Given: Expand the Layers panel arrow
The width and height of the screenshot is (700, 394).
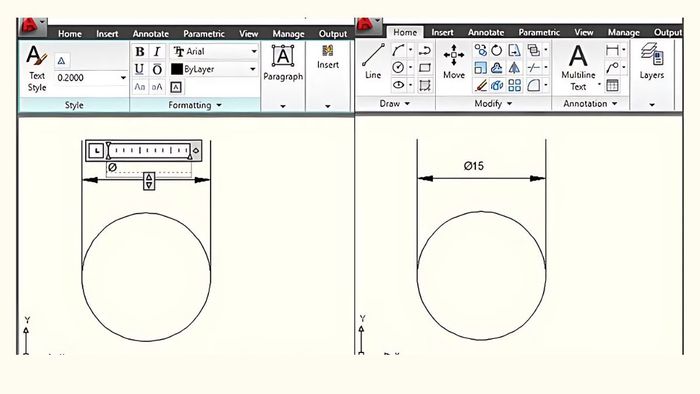Looking at the screenshot, I should (652, 105).
